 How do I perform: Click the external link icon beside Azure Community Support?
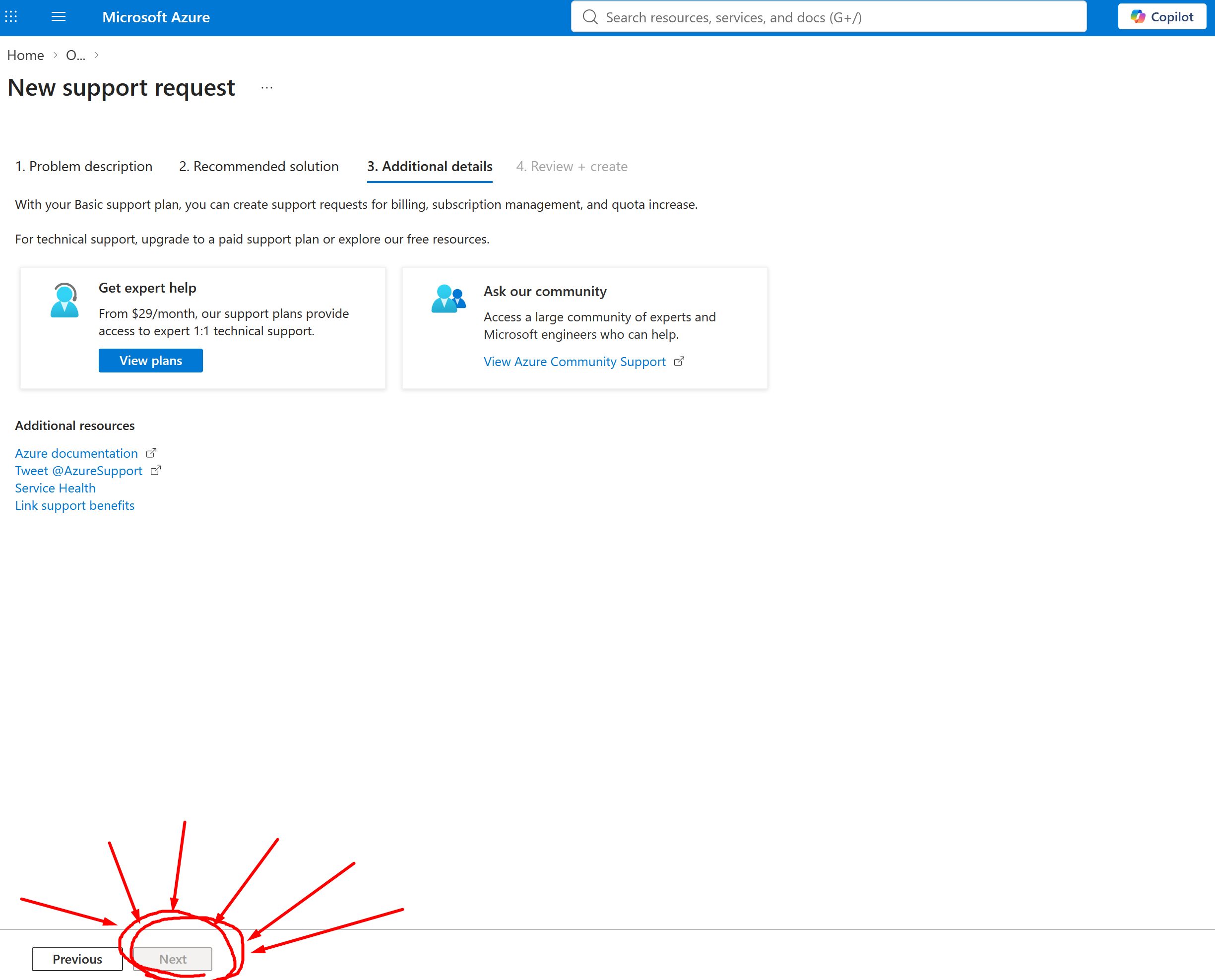click(679, 361)
